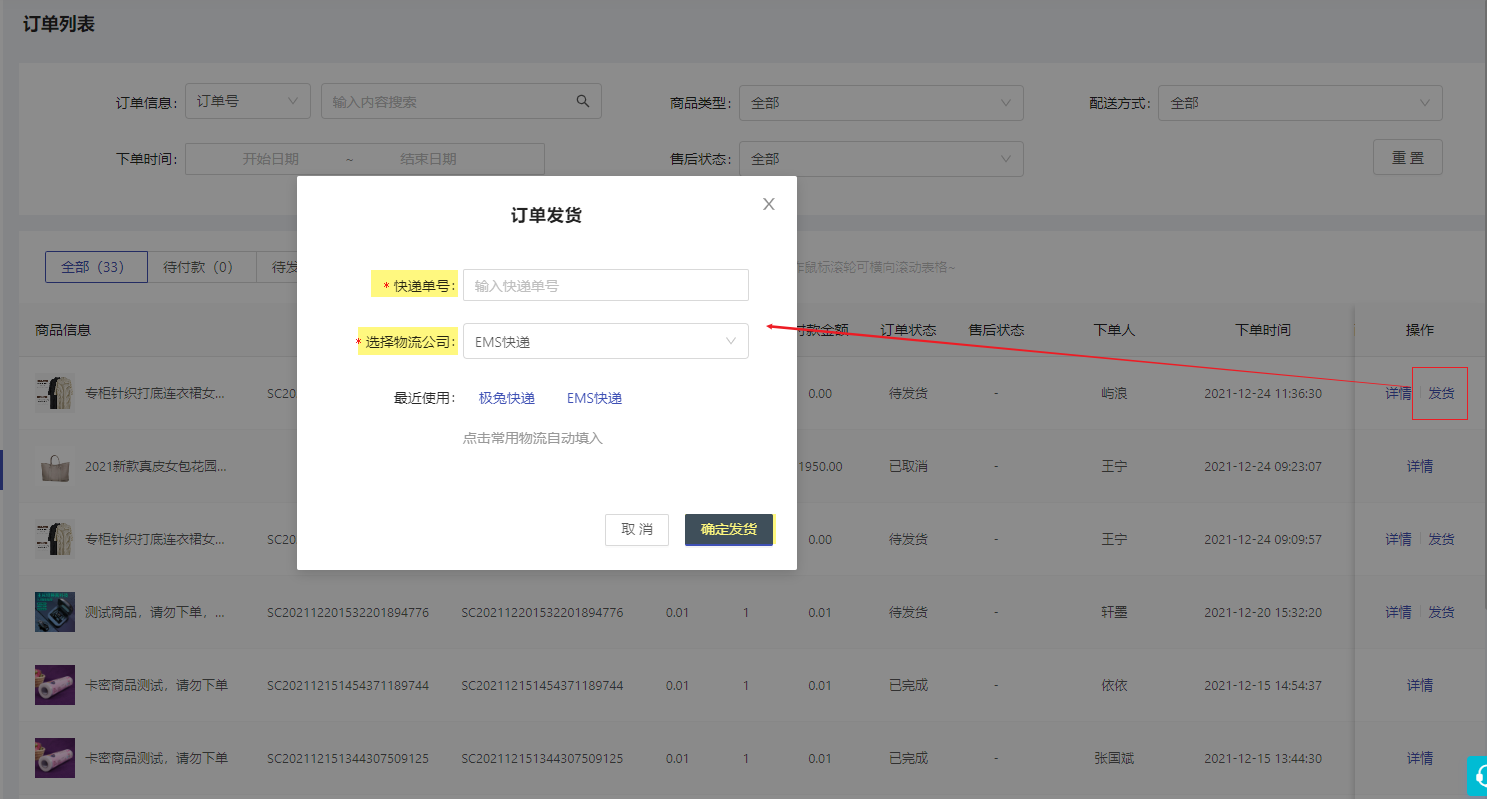Viewport: 1487px width, 799px height.
Task: Click the 开始日期 date field
Action: click(270, 159)
